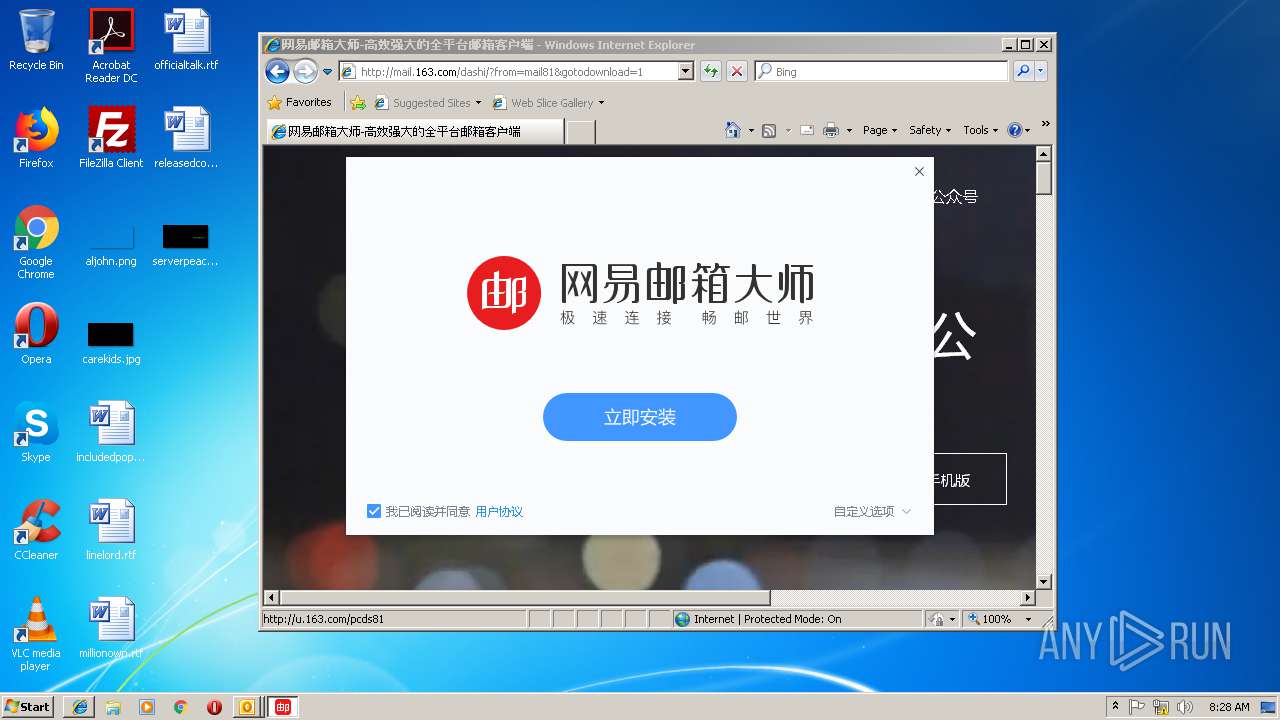The height and width of the screenshot is (720, 1280).
Task: Open Recycle Bin desktop icon
Action: 36,40
